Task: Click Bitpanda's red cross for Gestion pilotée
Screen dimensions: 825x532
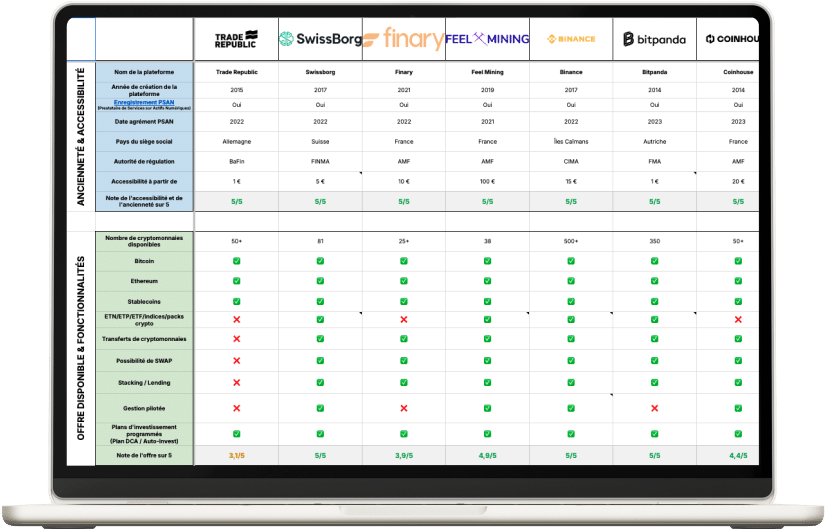Action: point(655,408)
